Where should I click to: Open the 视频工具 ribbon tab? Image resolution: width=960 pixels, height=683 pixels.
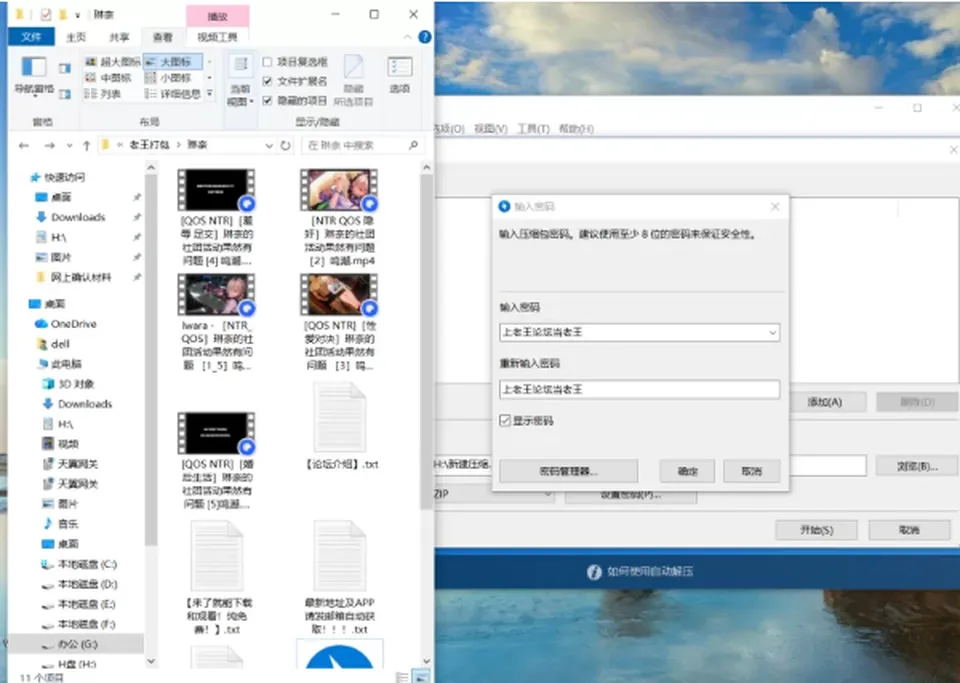[217, 37]
